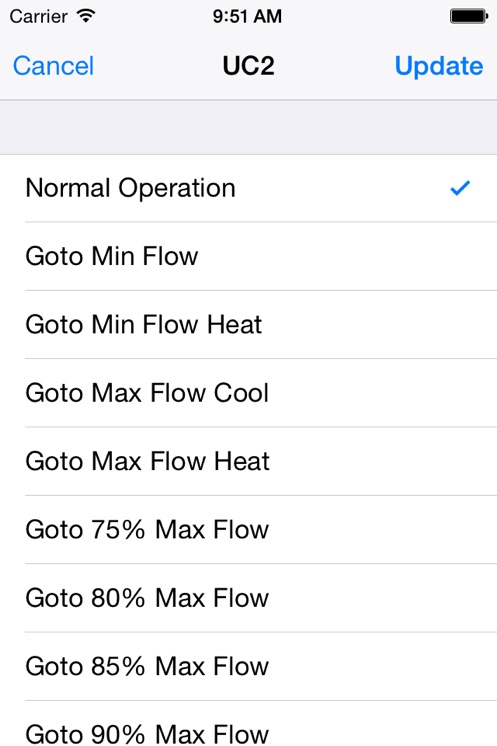
Task: Select Goto 80% Max Flow
Action: 248,598
